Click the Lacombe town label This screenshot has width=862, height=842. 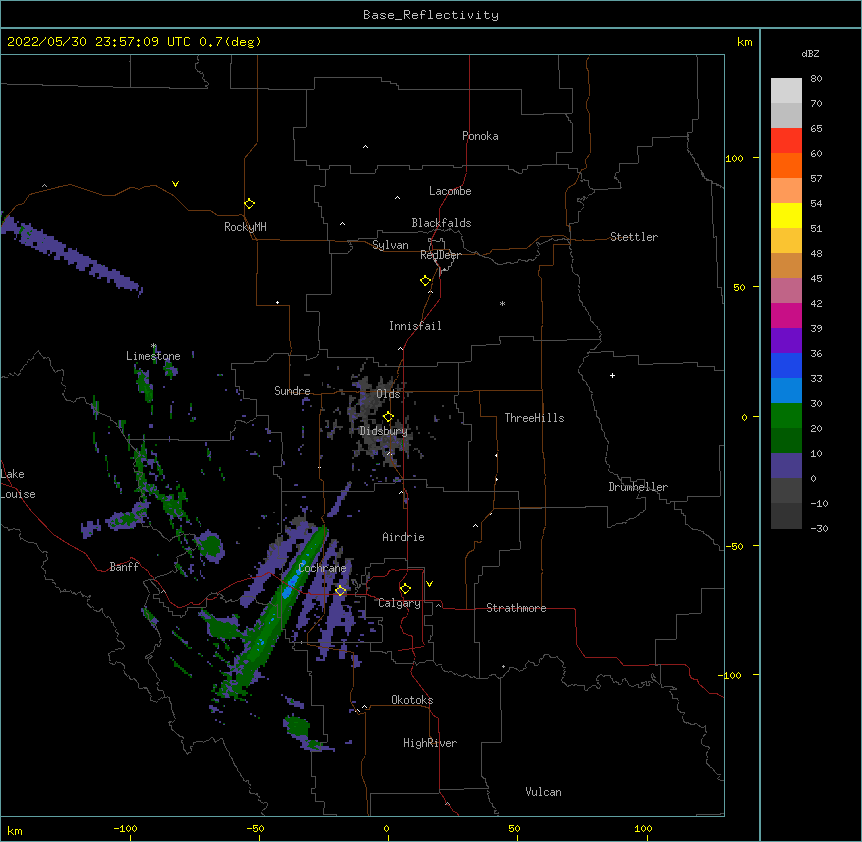[450, 191]
